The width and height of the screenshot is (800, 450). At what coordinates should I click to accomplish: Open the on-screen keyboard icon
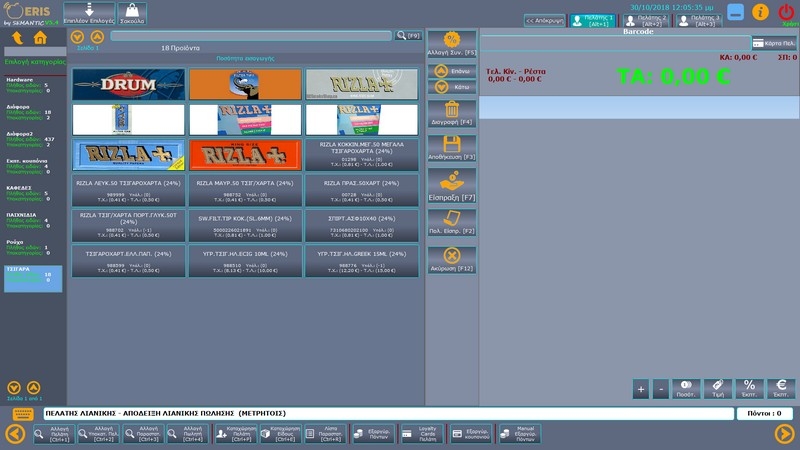23,414
